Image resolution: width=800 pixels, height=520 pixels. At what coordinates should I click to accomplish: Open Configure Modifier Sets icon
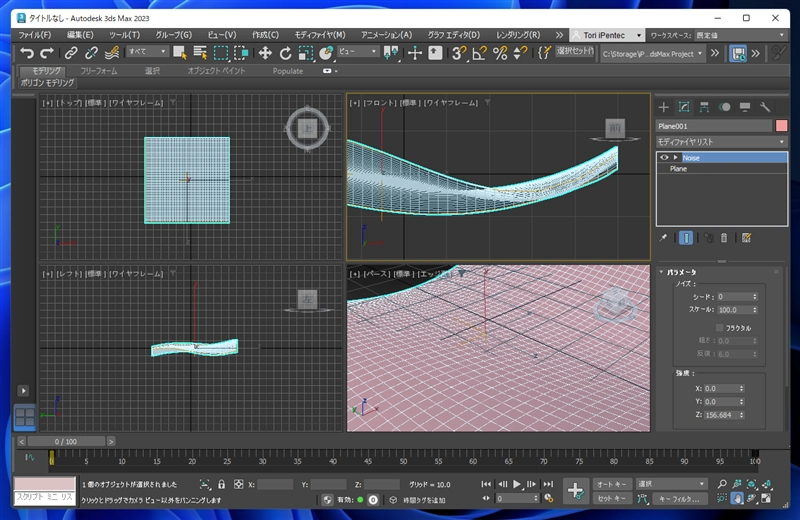(746, 238)
